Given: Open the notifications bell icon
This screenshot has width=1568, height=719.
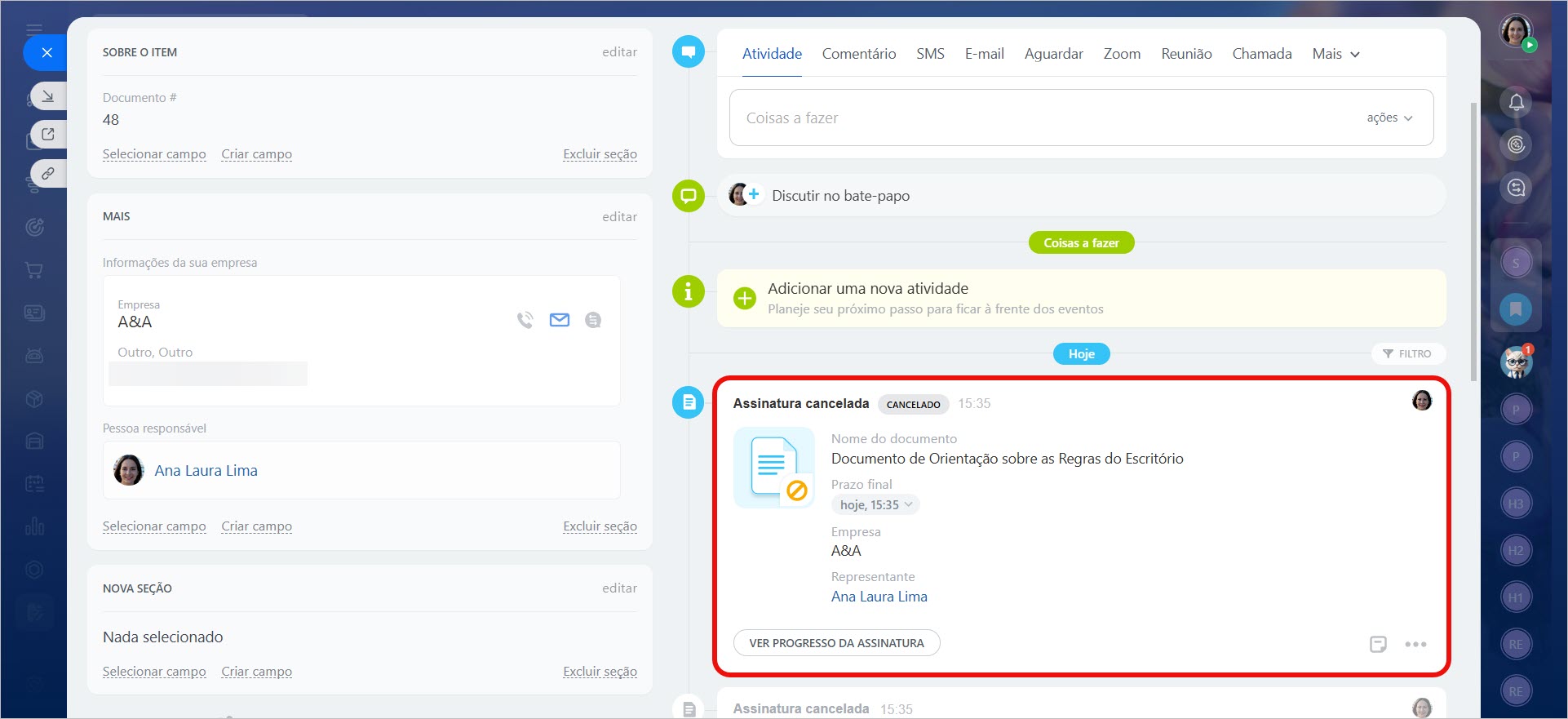Looking at the screenshot, I should pos(1516,102).
